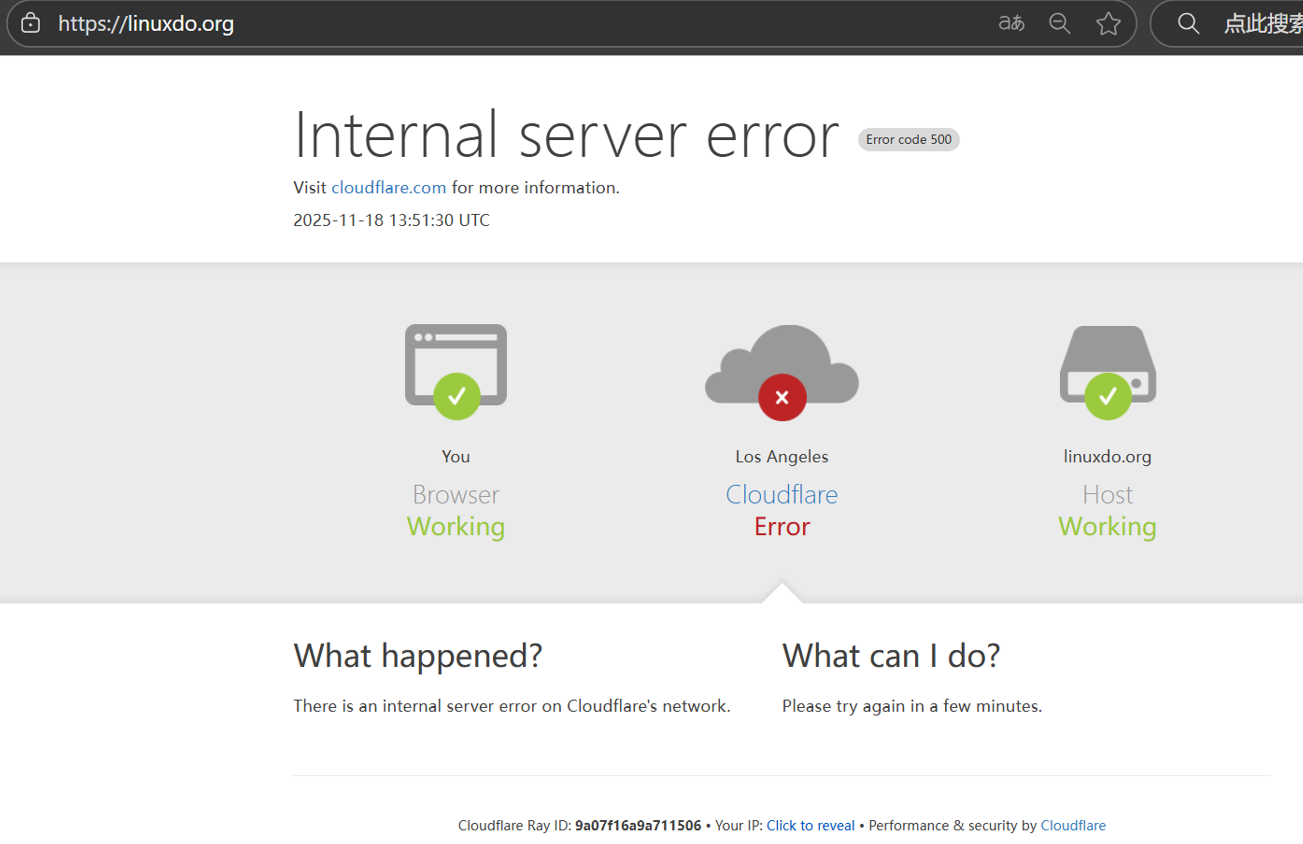This screenshot has height=844, width=1303.
Task: Select the linuxdo.org address bar URL
Action: coord(146,23)
